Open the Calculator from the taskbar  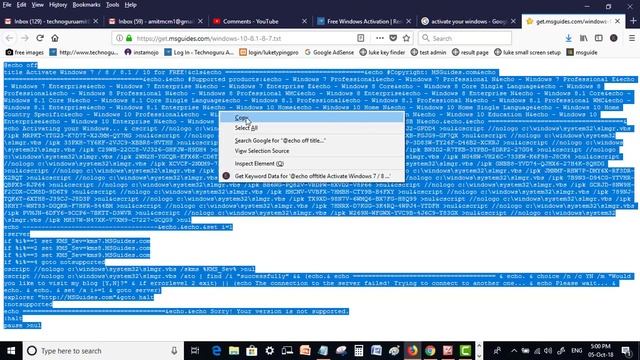click(x=358, y=351)
